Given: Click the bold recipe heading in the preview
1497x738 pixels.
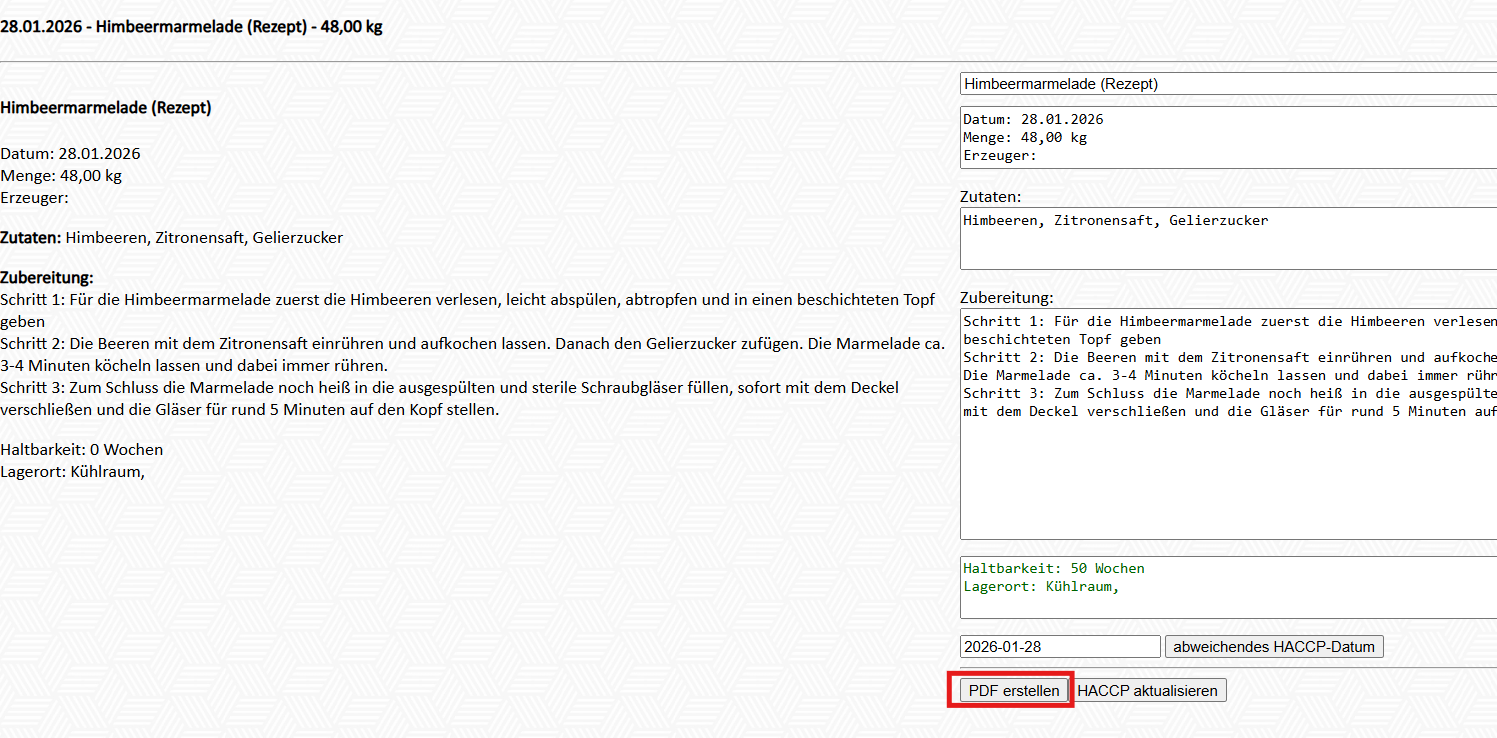Looking at the screenshot, I should pos(106,108).
